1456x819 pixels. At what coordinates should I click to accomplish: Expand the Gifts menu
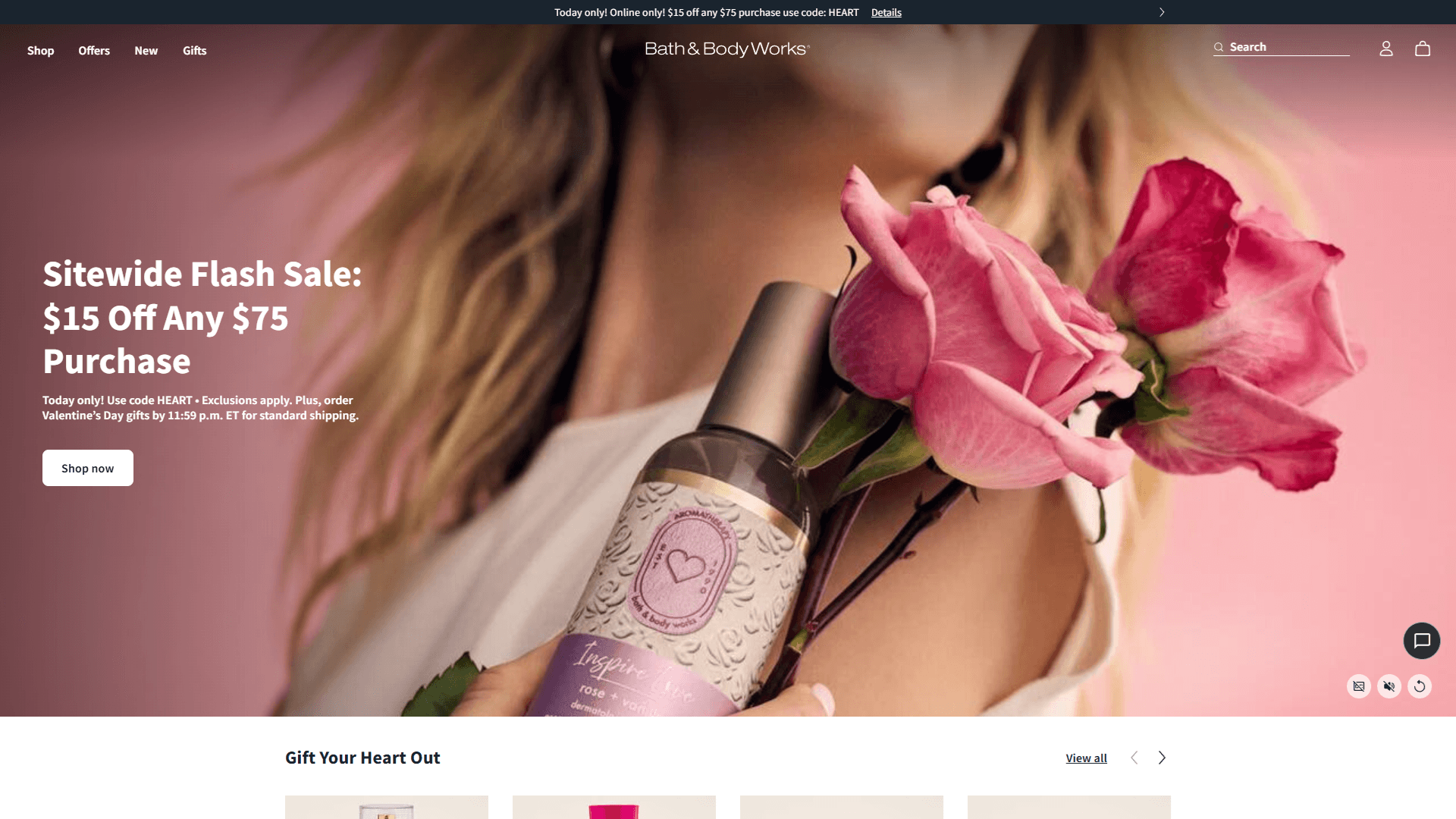pyautogui.click(x=194, y=50)
